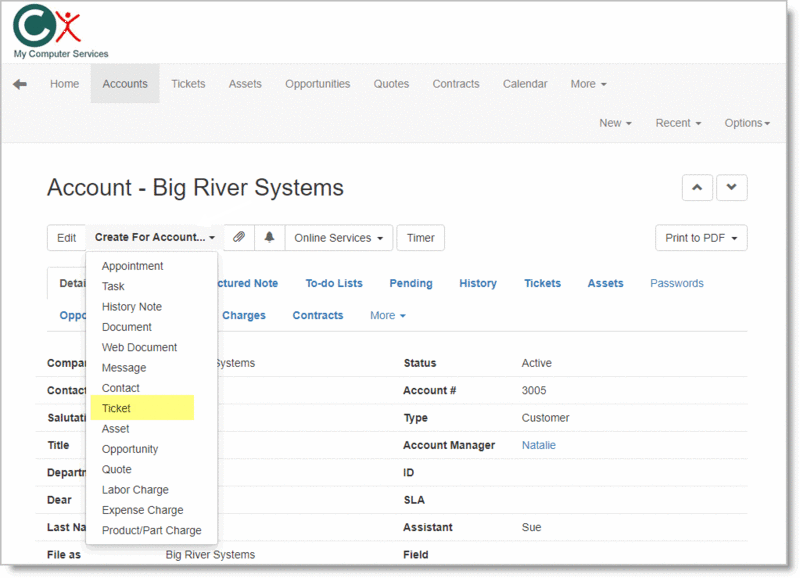Click the back arrow icon
Viewport: 800px width, 578px height.
[19, 84]
